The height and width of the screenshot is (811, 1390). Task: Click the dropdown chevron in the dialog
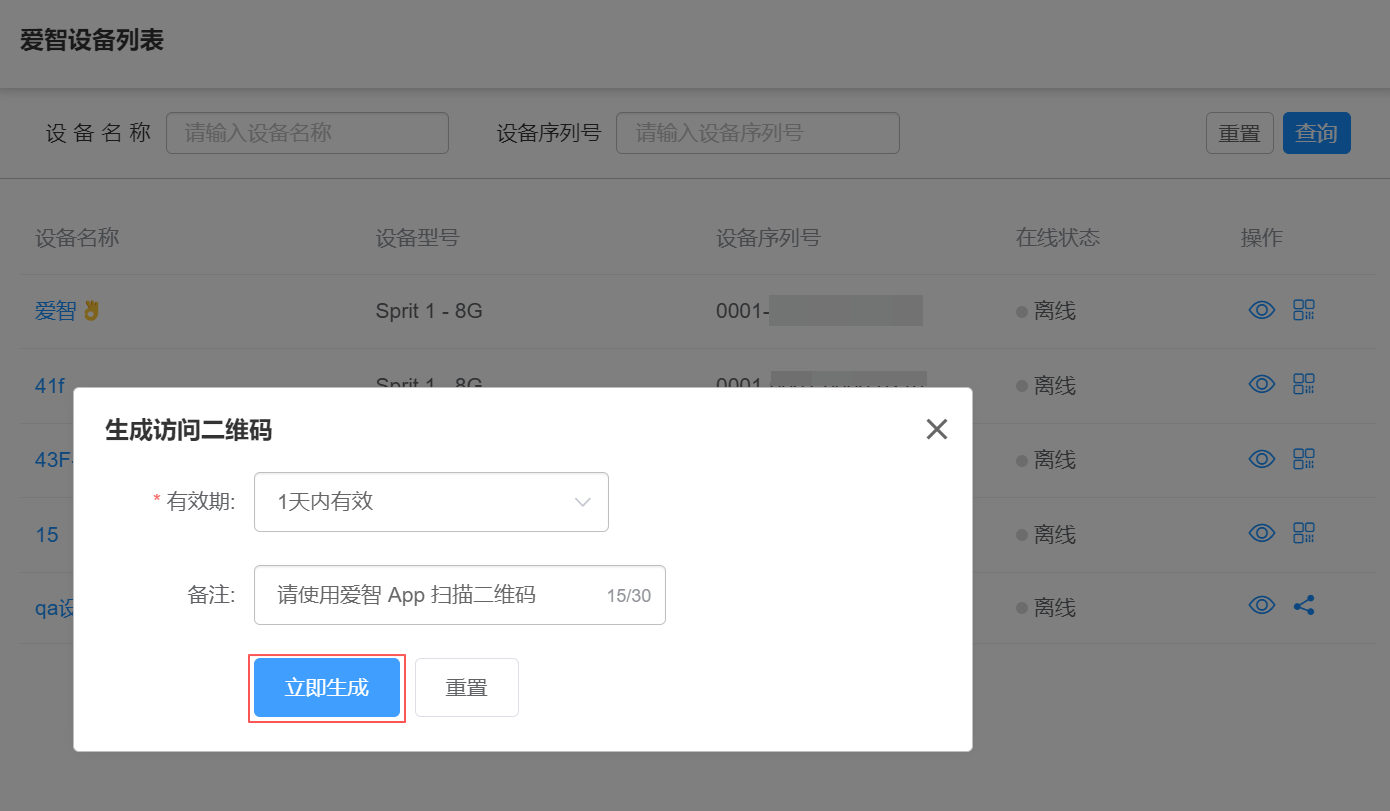click(x=583, y=501)
